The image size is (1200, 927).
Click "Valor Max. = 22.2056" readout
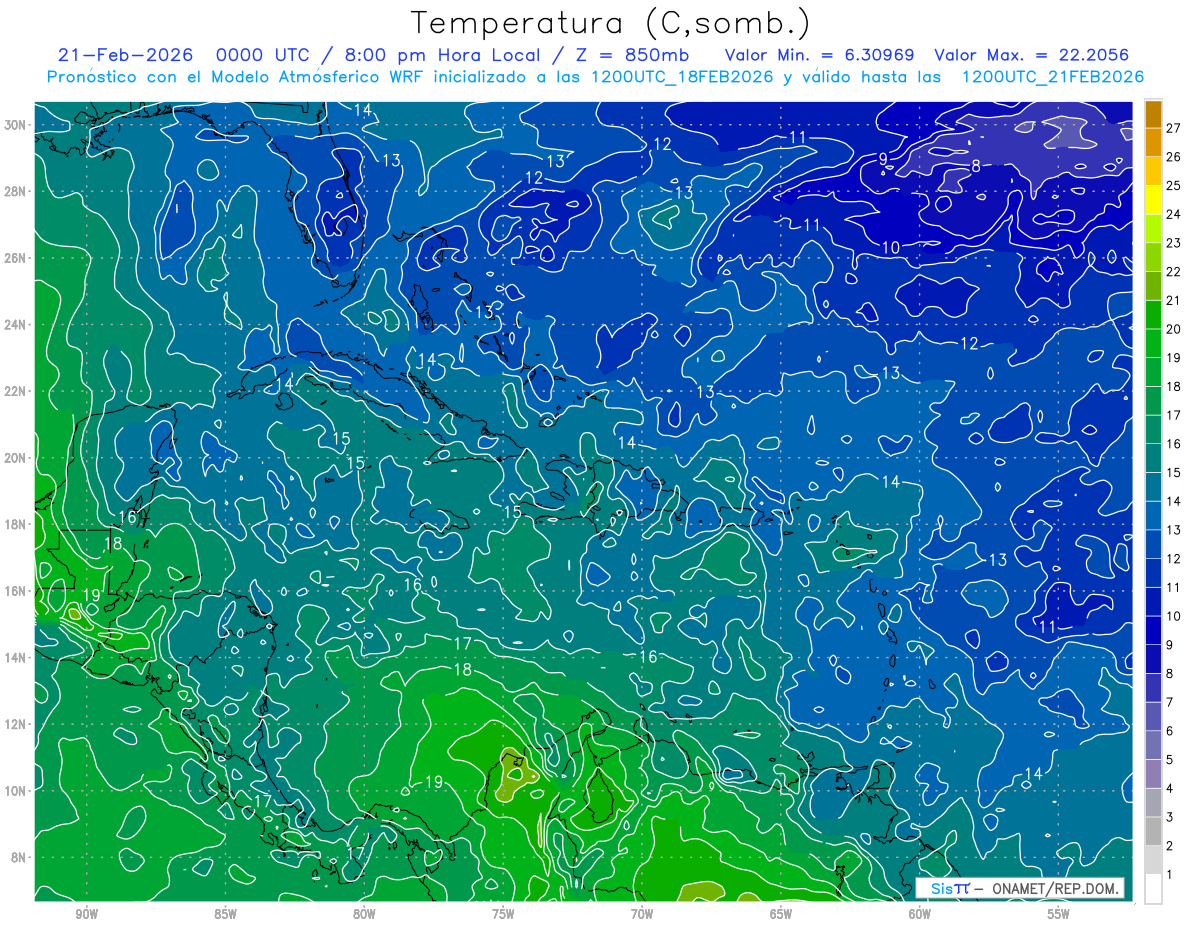[x=1032, y=55]
